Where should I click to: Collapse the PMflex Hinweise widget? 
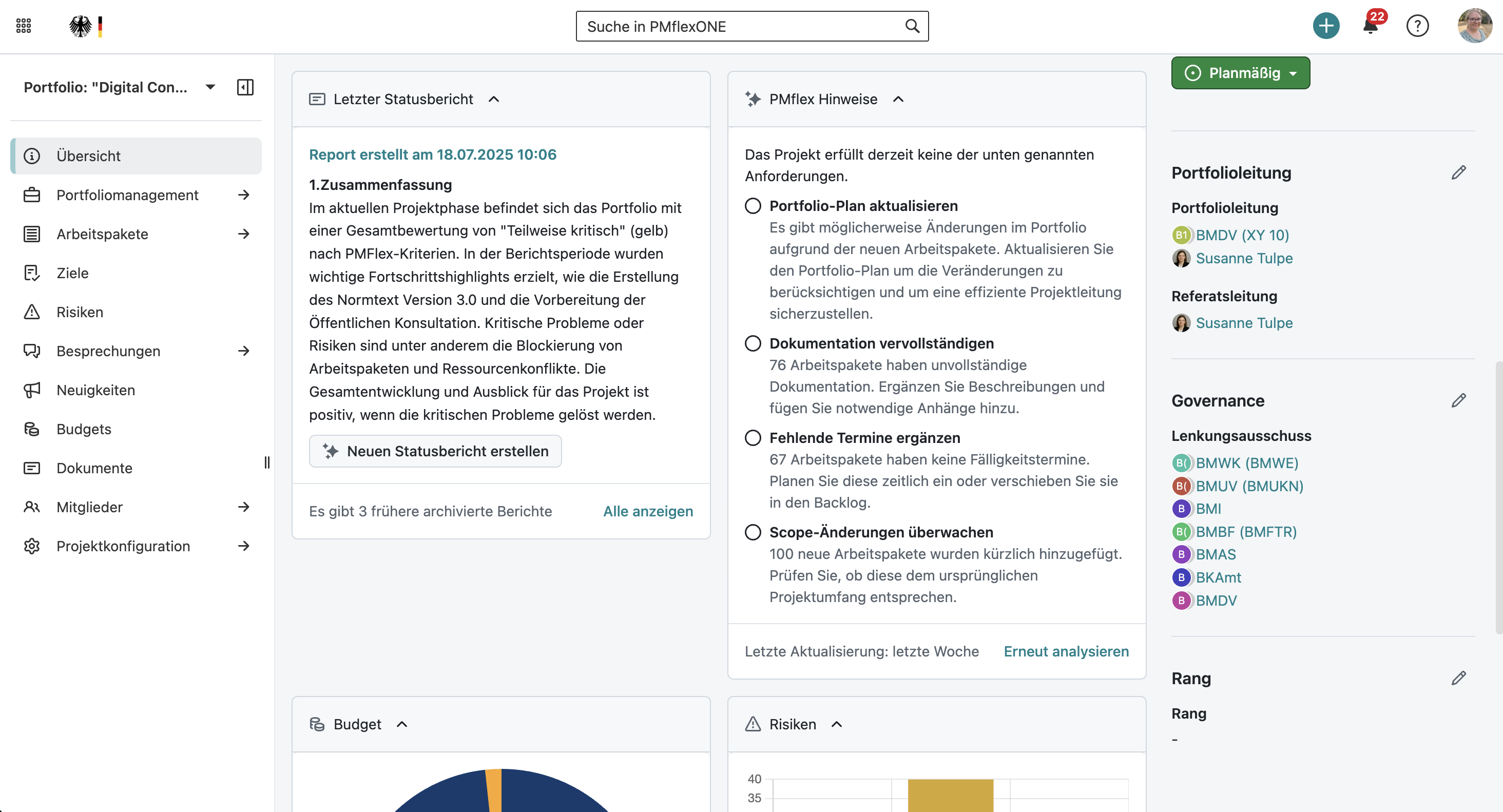point(898,99)
